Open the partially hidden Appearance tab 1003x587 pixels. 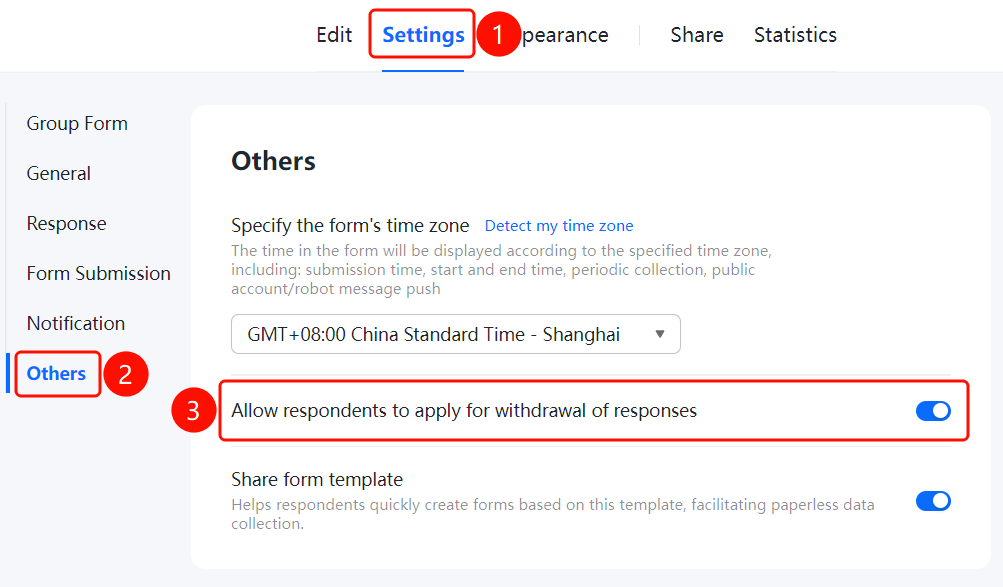point(565,35)
